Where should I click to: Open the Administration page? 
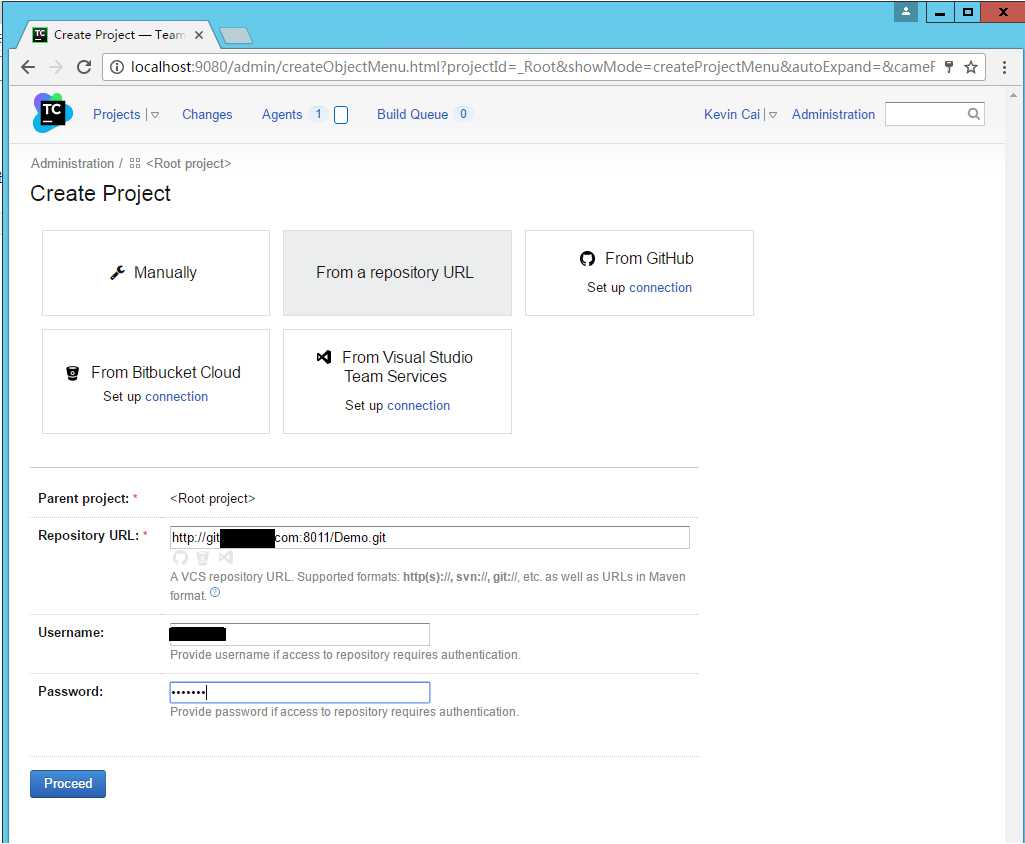pos(833,114)
